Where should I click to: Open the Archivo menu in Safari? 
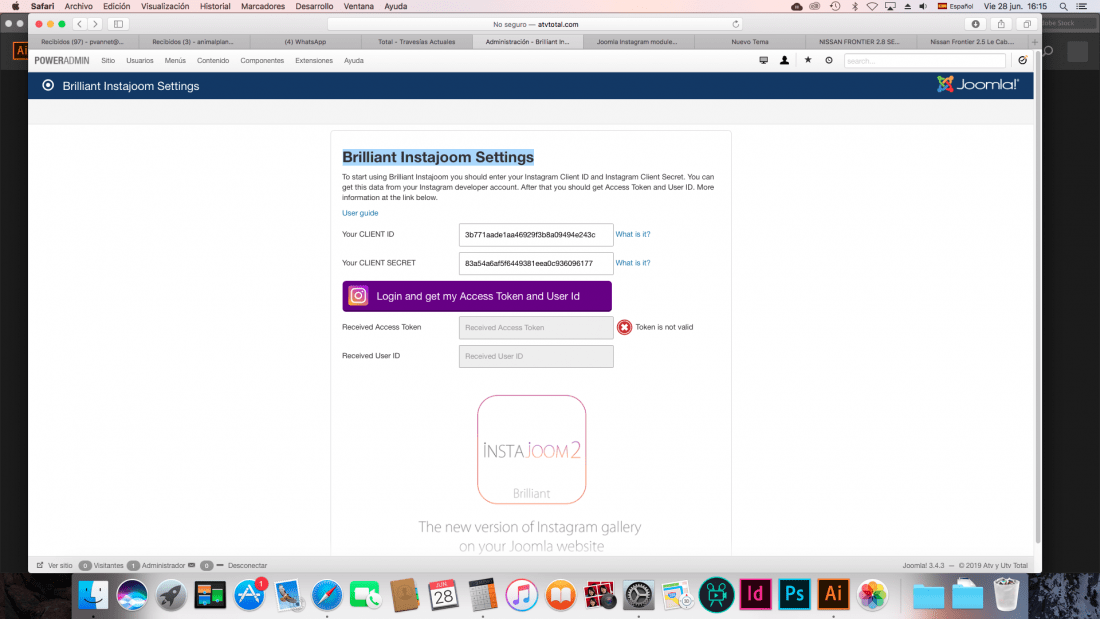(79, 6)
